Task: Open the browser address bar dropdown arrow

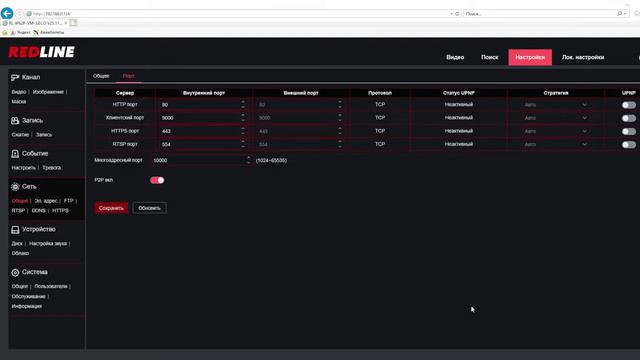Action: click(x=451, y=13)
